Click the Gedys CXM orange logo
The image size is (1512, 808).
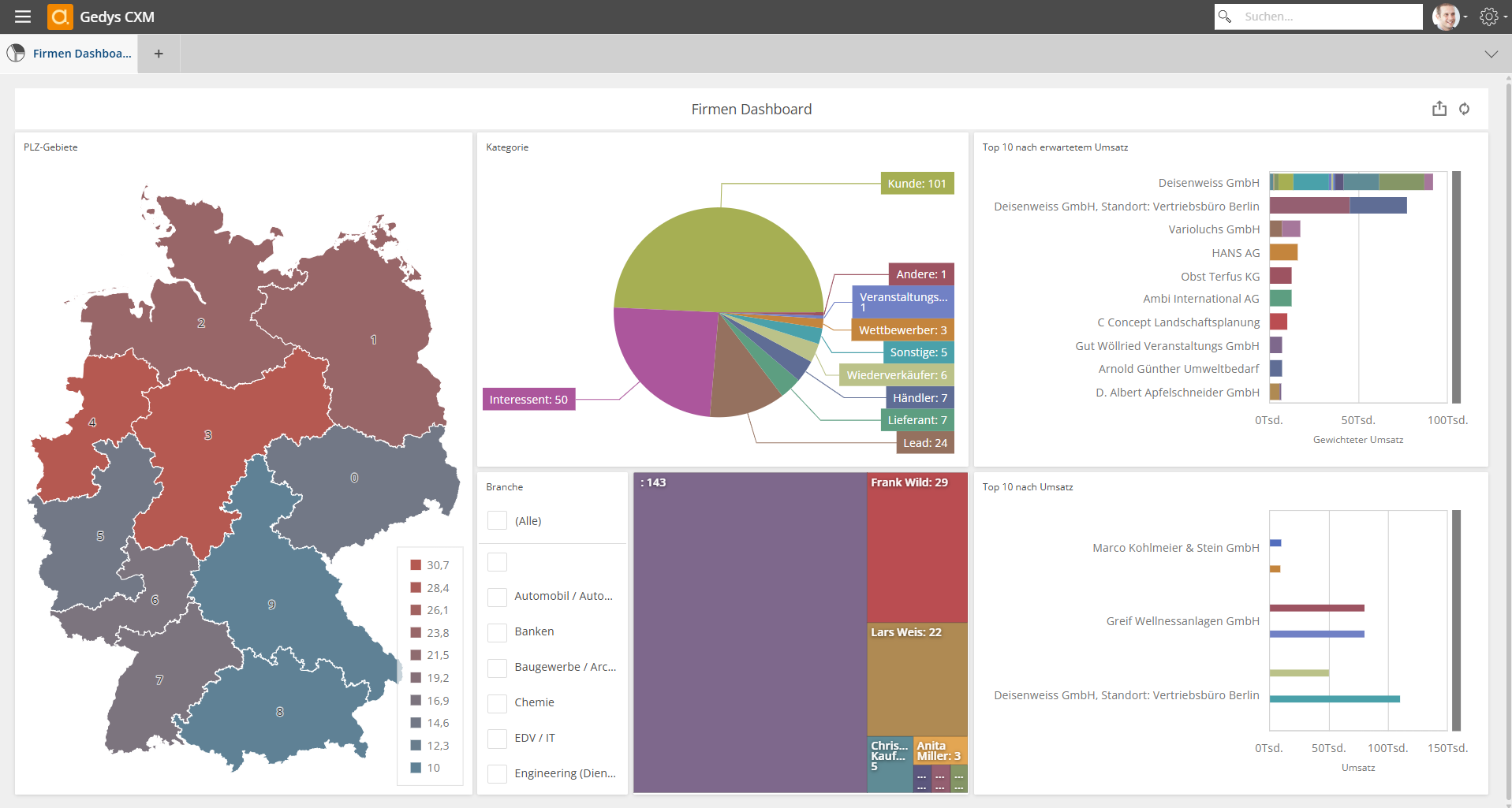point(60,17)
